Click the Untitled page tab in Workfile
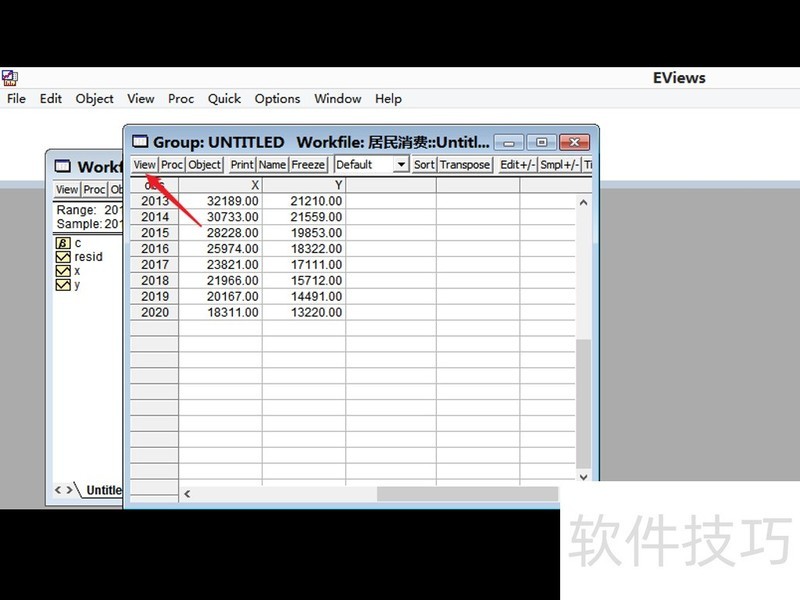The image size is (800, 600). pos(102,490)
